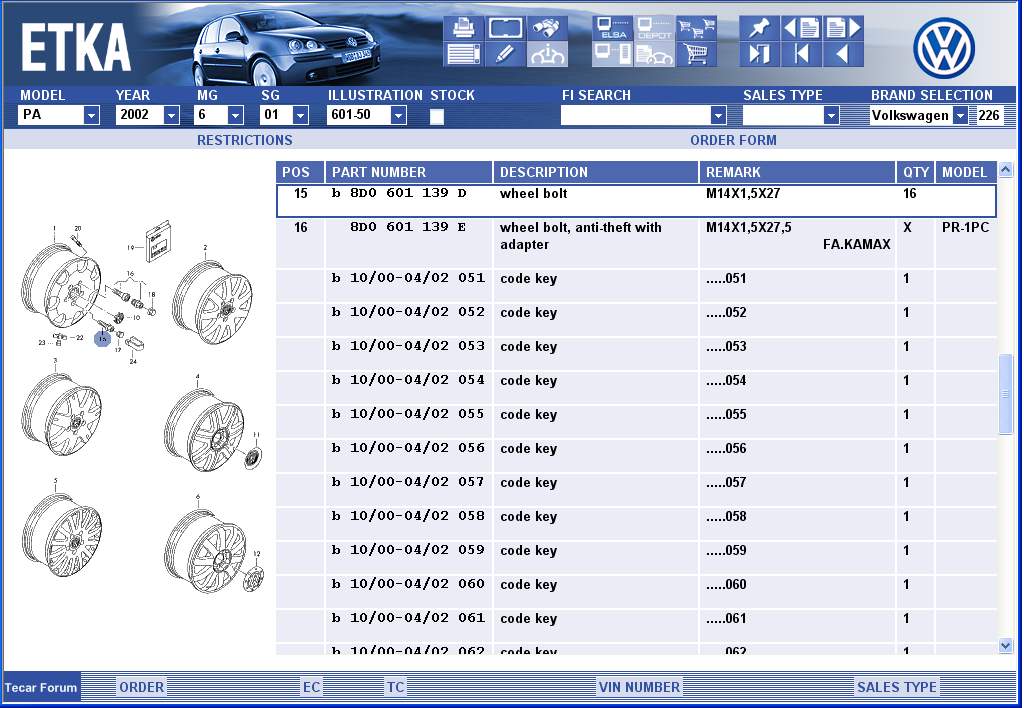Open ELSA from the toolbar

tap(613, 29)
